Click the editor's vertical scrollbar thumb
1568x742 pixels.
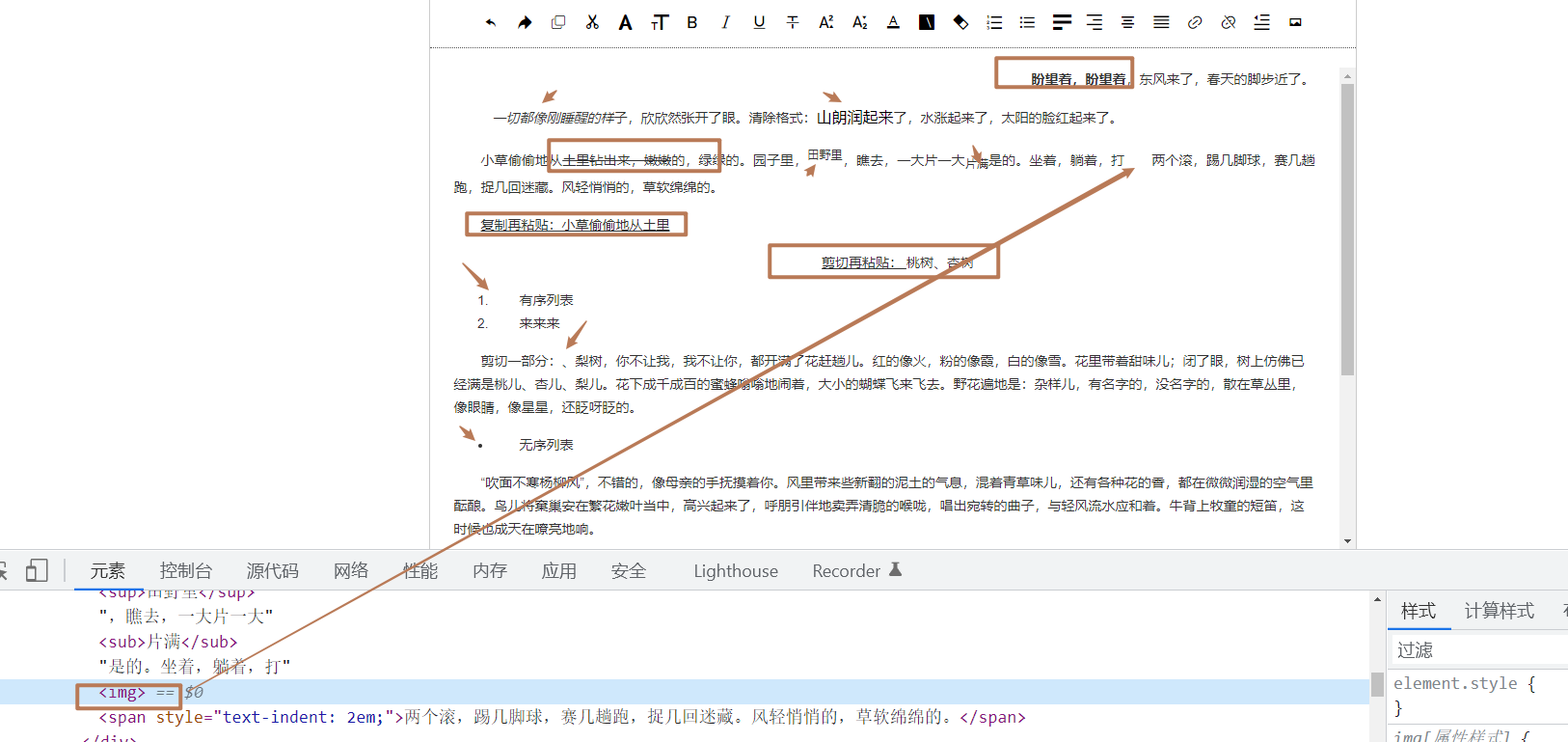(x=1347, y=230)
